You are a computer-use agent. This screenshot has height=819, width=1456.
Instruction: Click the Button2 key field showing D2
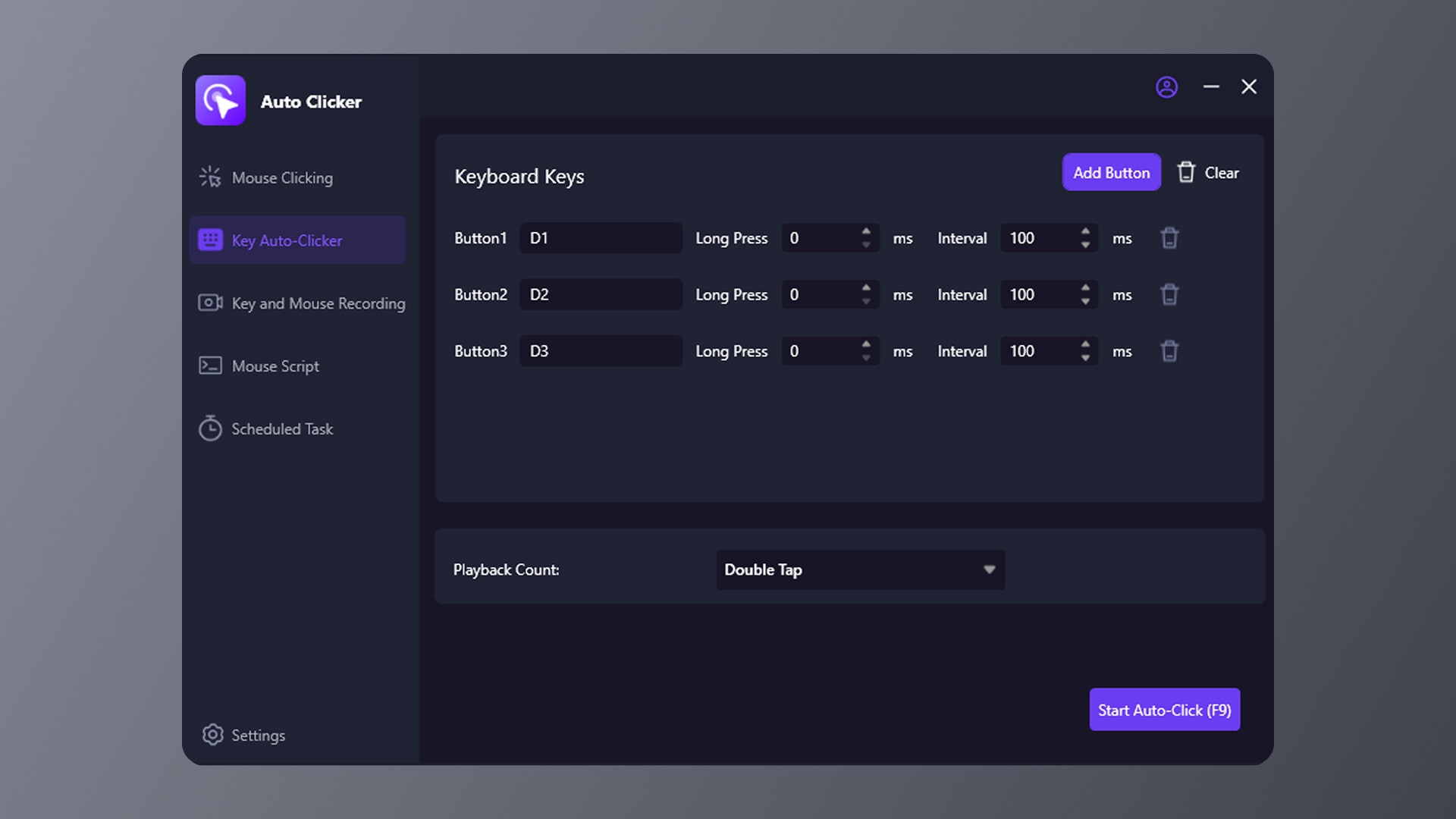(x=600, y=294)
